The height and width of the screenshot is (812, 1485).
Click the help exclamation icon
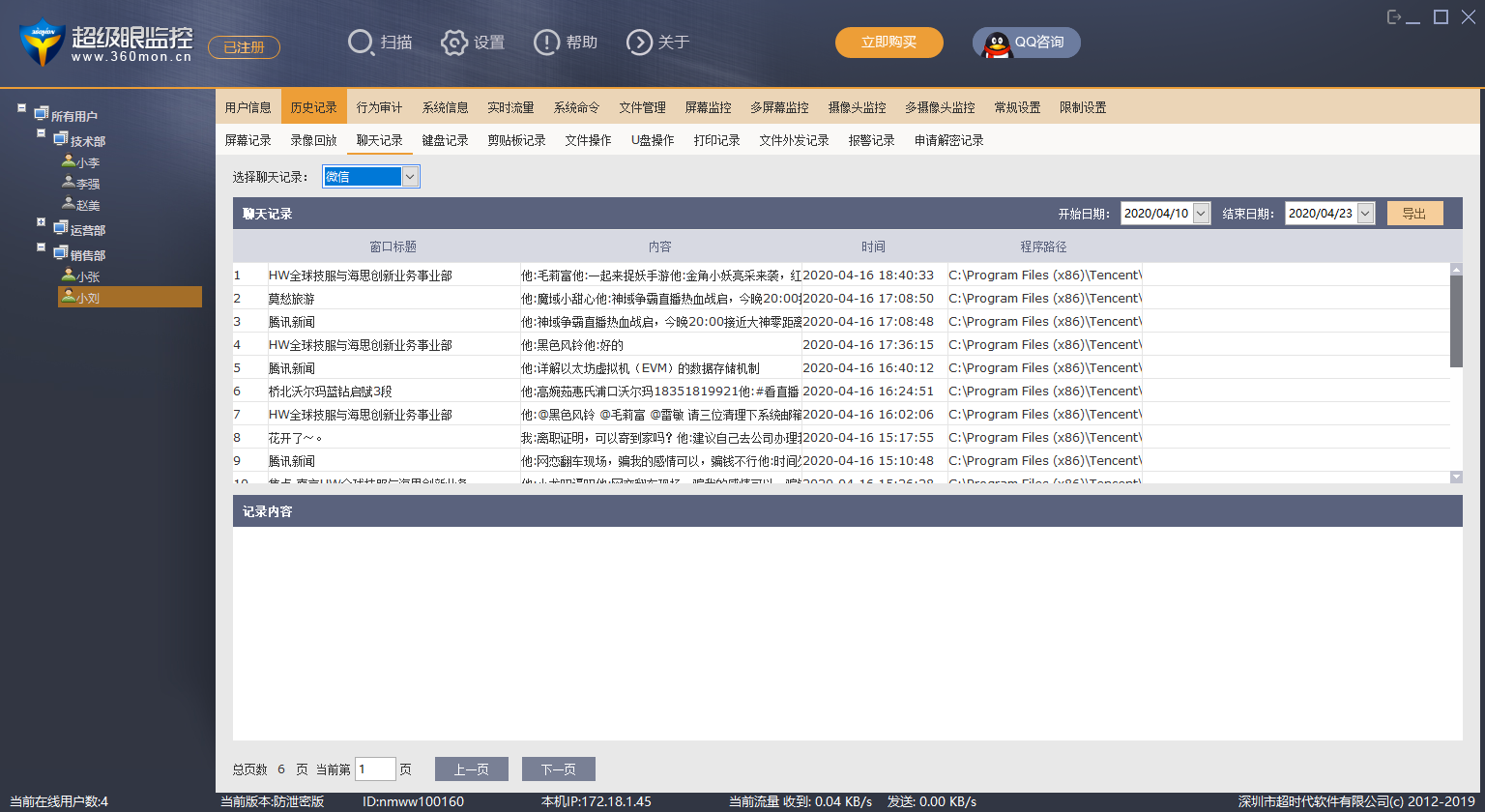tap(547, 43)
